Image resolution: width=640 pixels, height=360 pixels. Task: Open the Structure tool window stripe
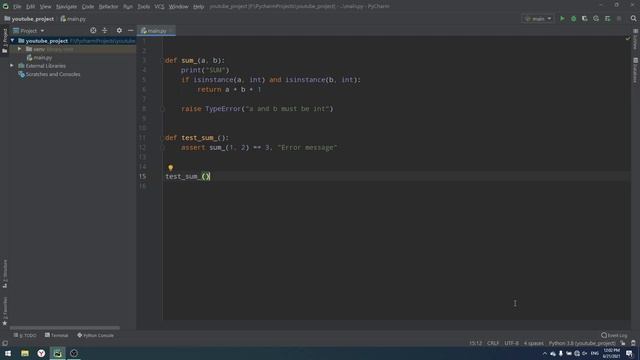[x=5, y=274]
